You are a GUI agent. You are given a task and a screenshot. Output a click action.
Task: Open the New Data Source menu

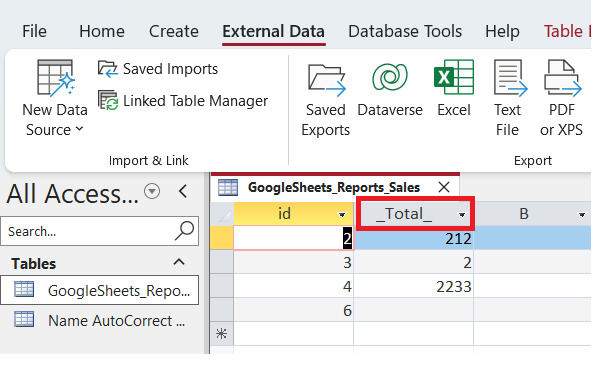pos(55,99)
